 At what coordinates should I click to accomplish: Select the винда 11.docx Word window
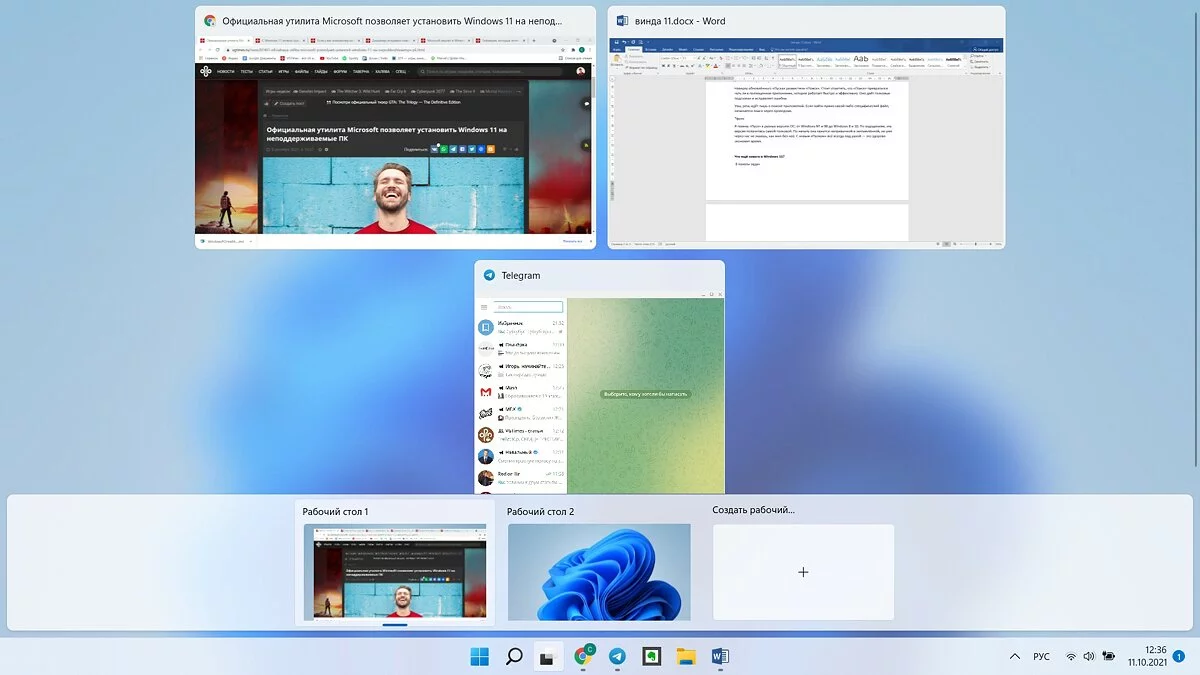click(806, 140)
